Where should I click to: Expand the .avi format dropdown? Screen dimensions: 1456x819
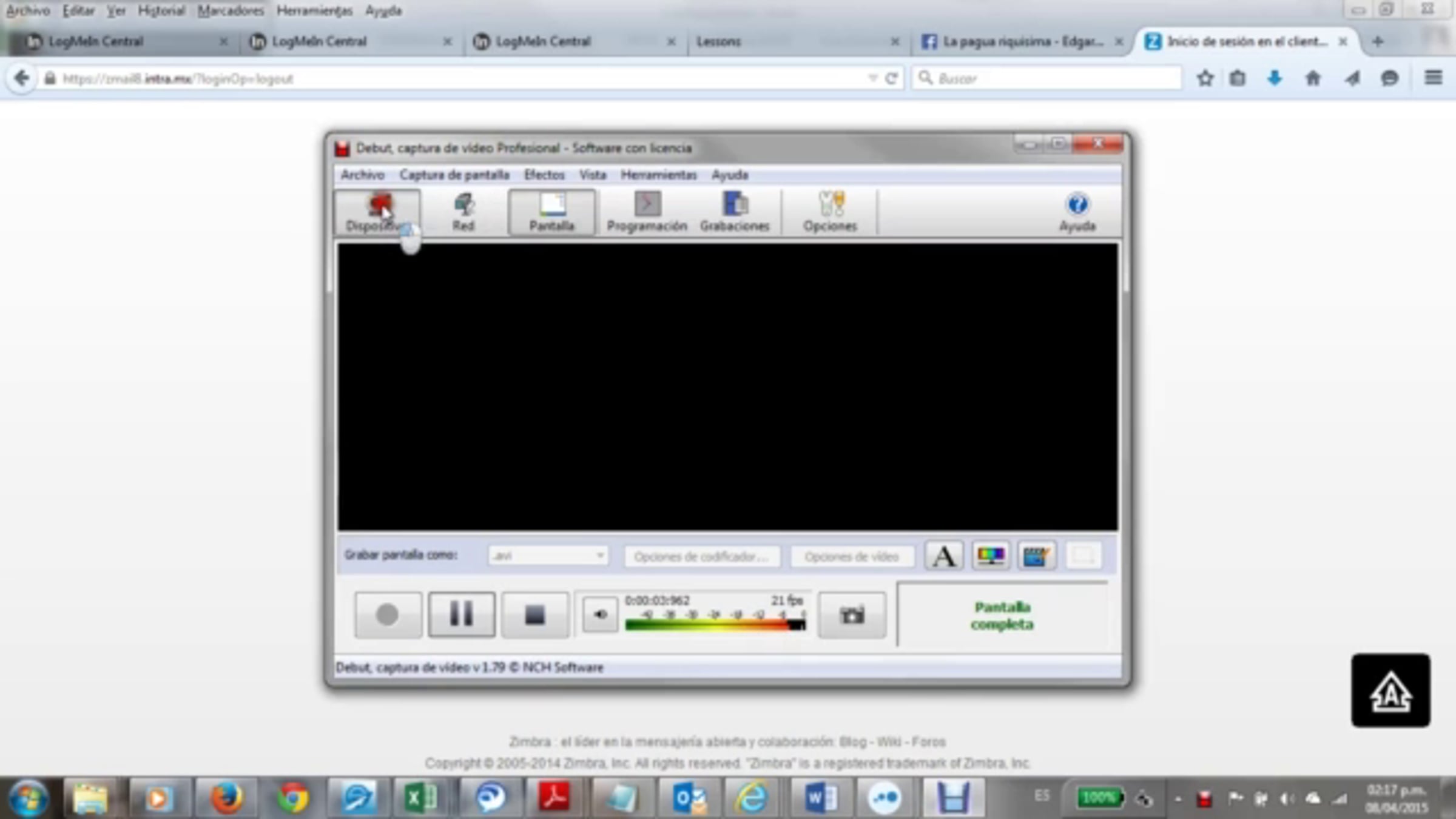click(x=599, y=555)
